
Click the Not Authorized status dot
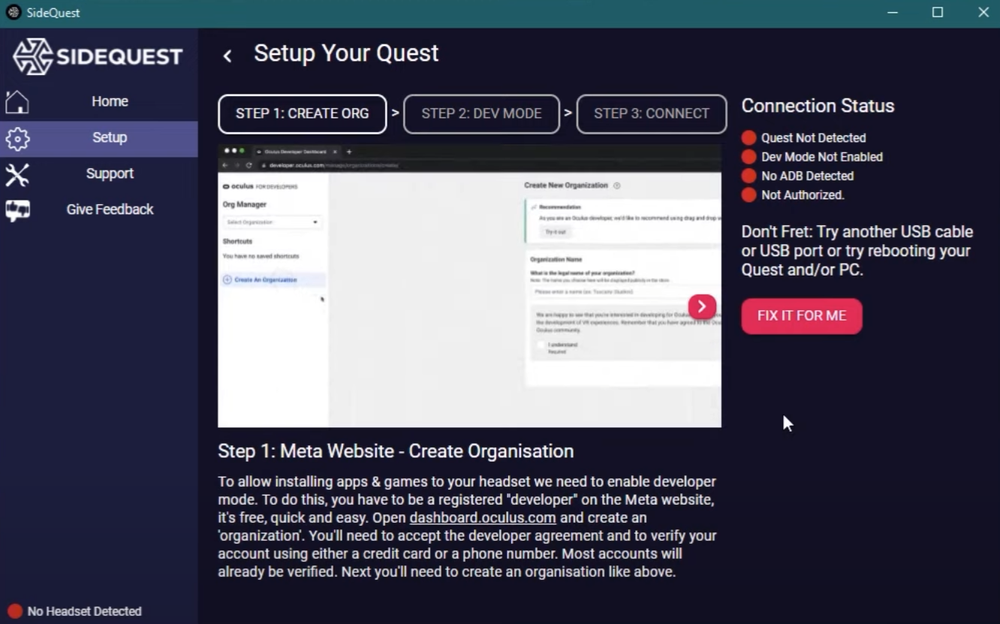tap(750, 195)
